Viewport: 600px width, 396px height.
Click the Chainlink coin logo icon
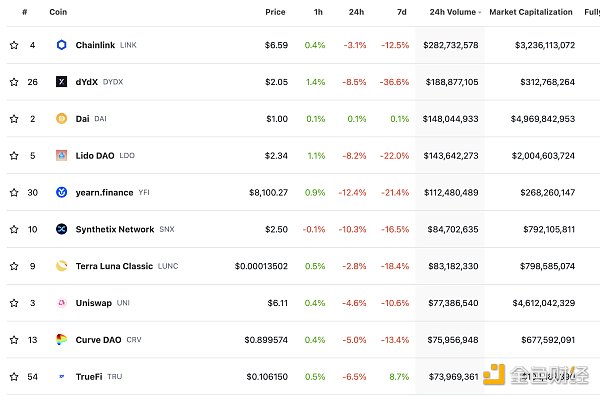[x=61, y=45]
